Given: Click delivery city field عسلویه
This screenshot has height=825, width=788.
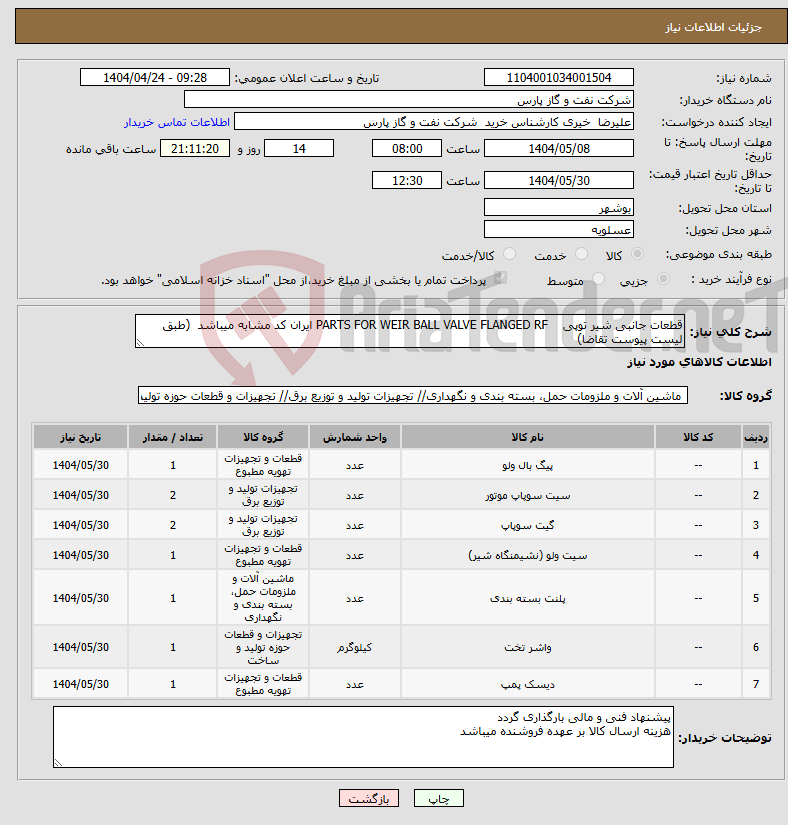Looking at the screenshot, I should (559, 229).
